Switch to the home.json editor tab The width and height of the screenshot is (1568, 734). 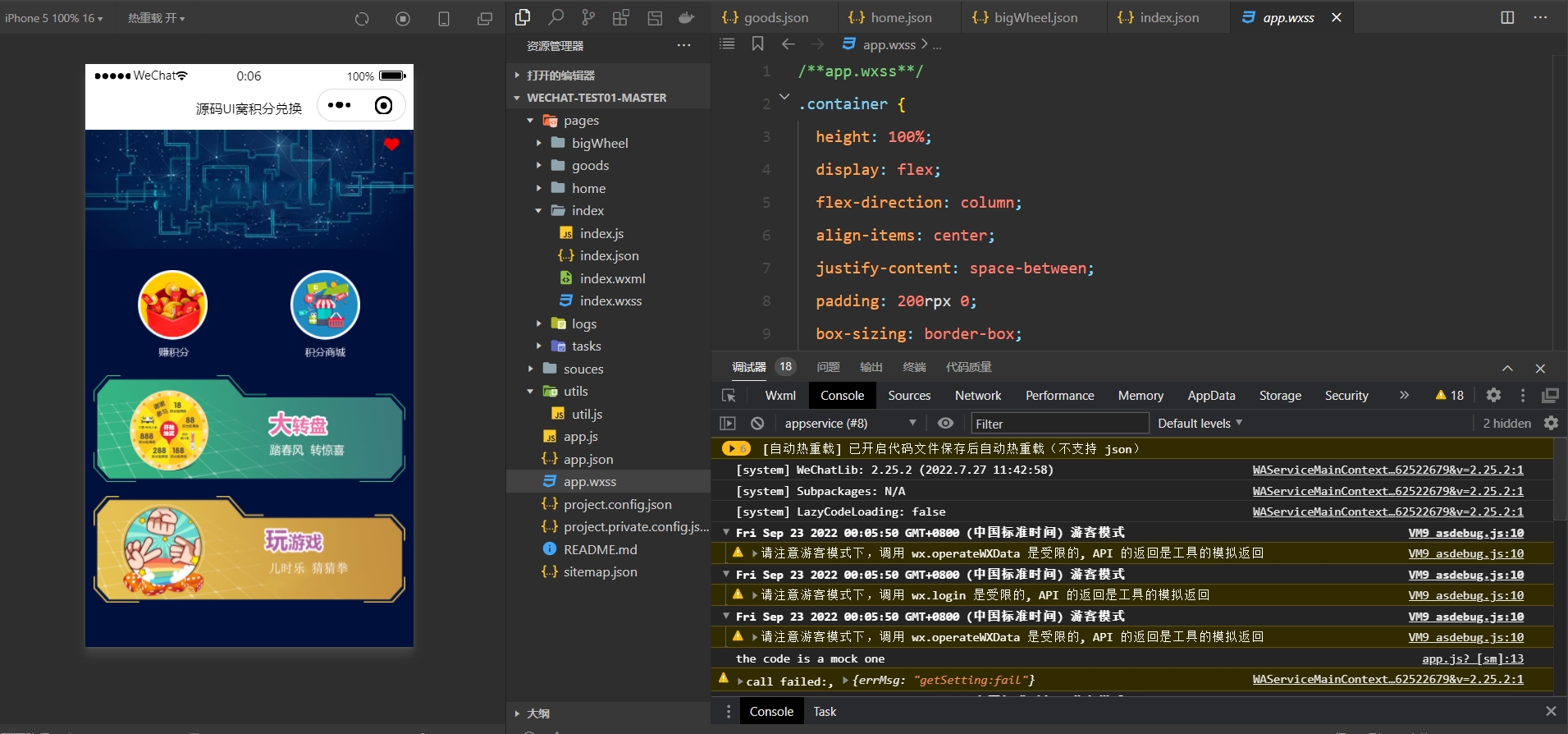click(900, 17)
